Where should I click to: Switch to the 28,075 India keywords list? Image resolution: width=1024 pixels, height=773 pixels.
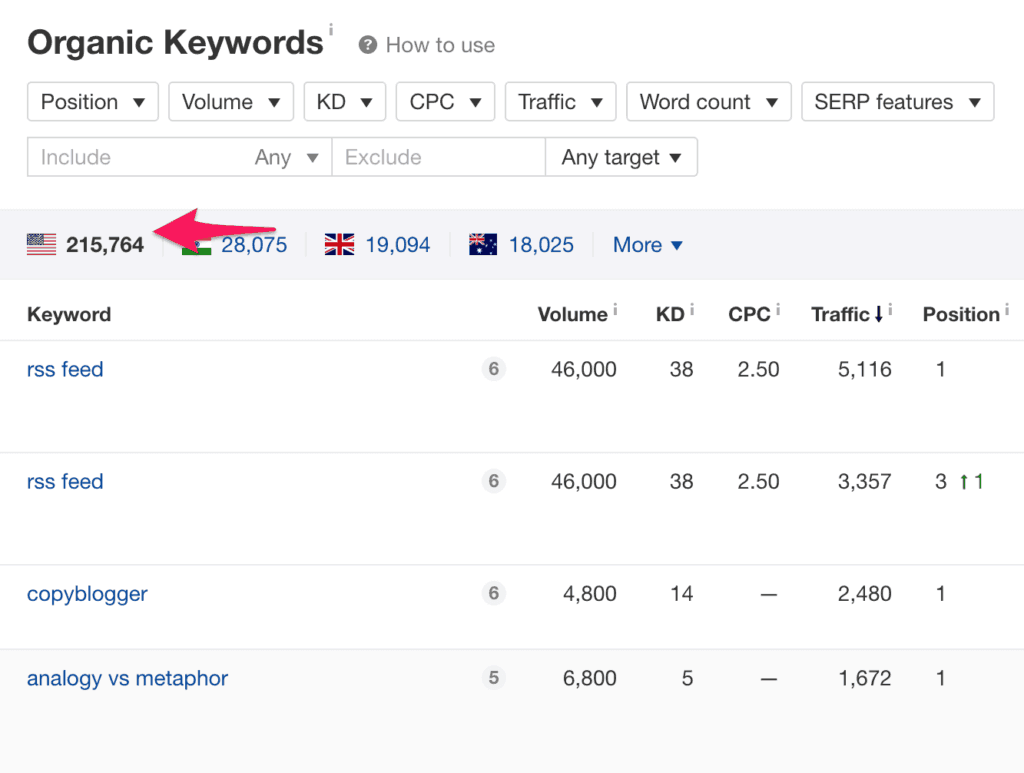coord(251,244)
